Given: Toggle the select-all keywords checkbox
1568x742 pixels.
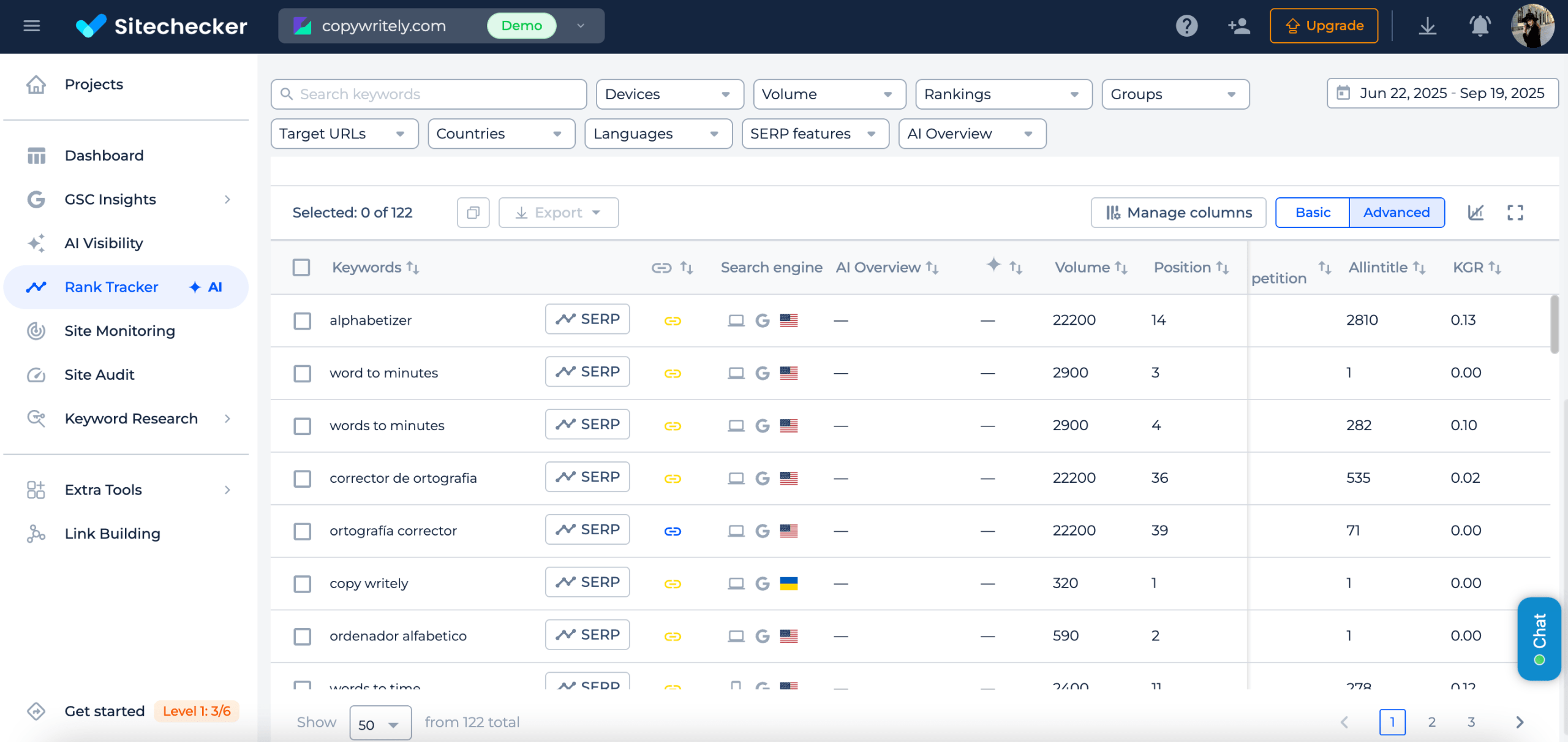Looking at the screenshot, I should (x=301, y=267).
